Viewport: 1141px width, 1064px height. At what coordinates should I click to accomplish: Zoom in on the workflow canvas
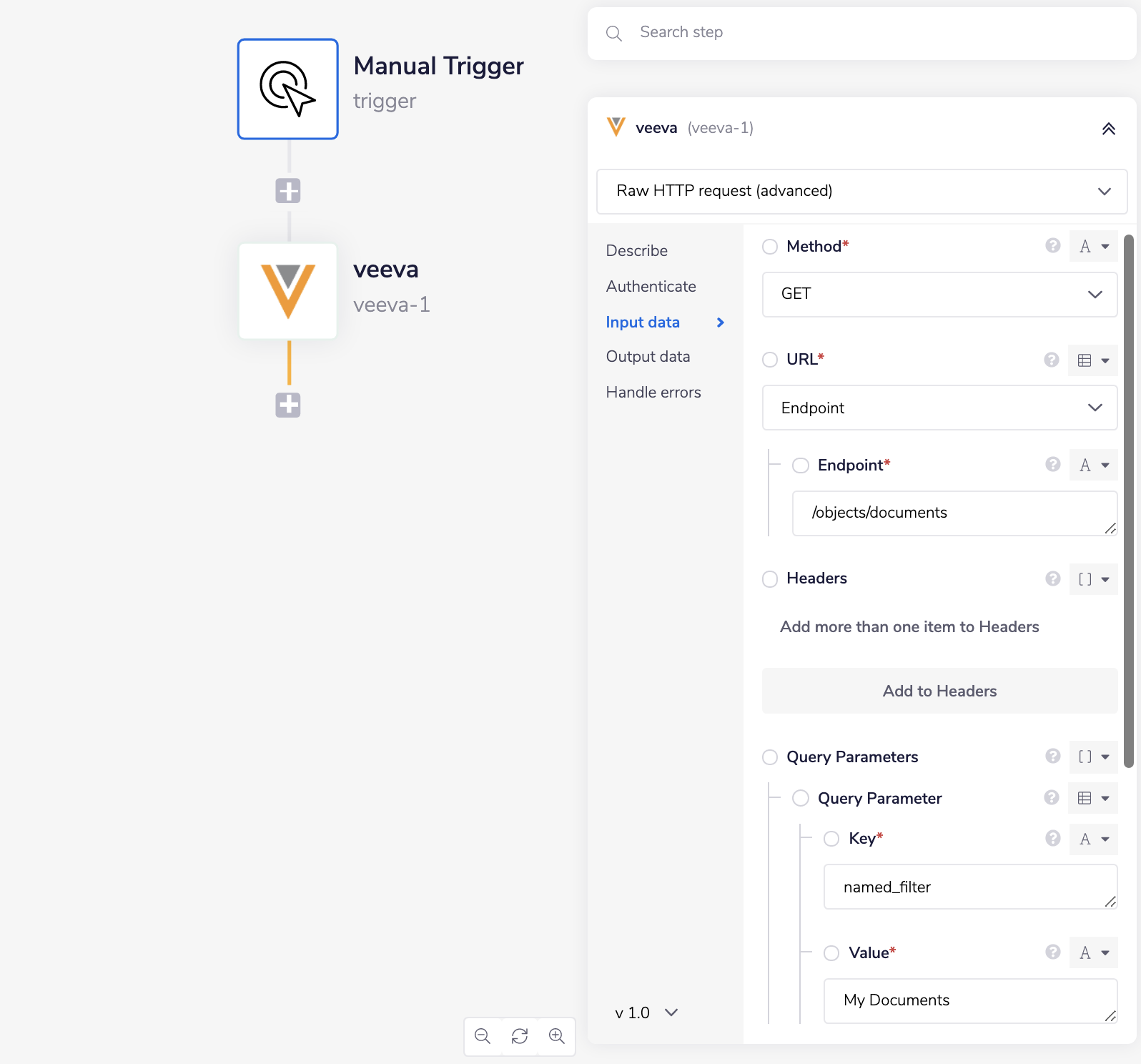[x=557, y=1036]
